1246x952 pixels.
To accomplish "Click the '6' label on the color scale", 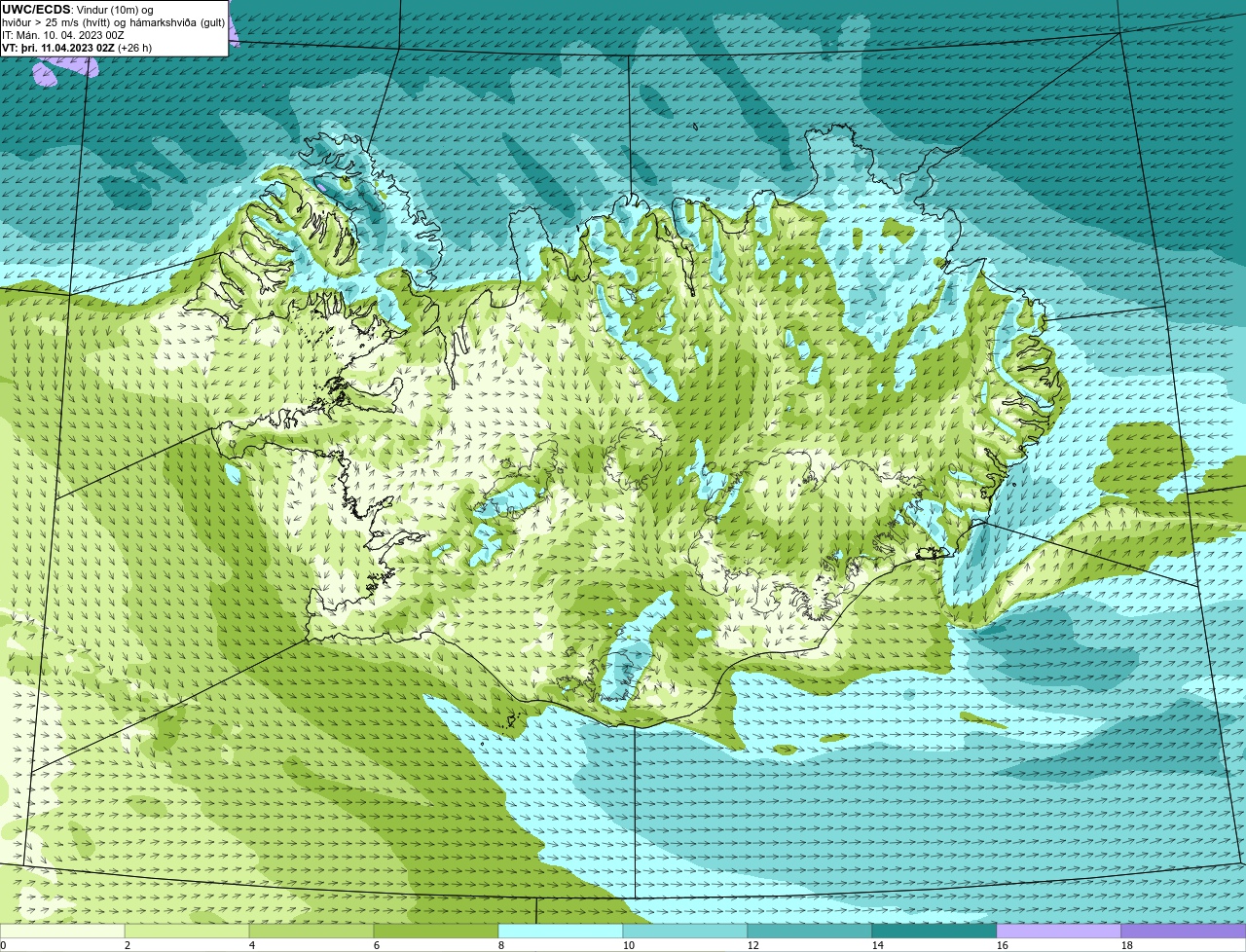I will coord(377,945).
